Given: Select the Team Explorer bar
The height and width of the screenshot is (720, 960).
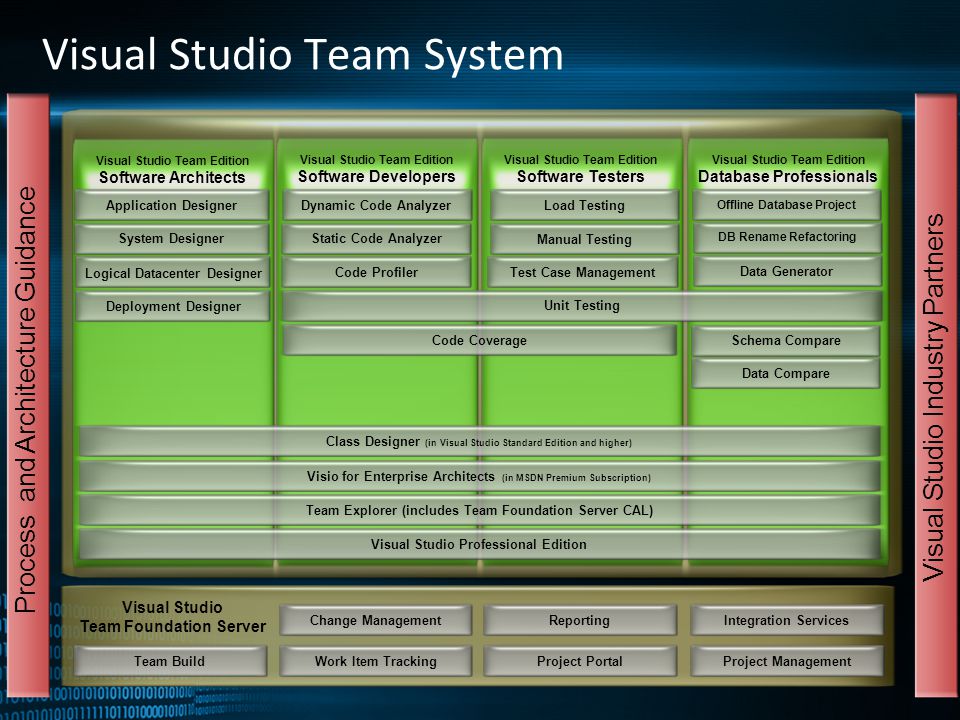Looking at the screenshot, I should pyautogui.click(x=479, y=511).
